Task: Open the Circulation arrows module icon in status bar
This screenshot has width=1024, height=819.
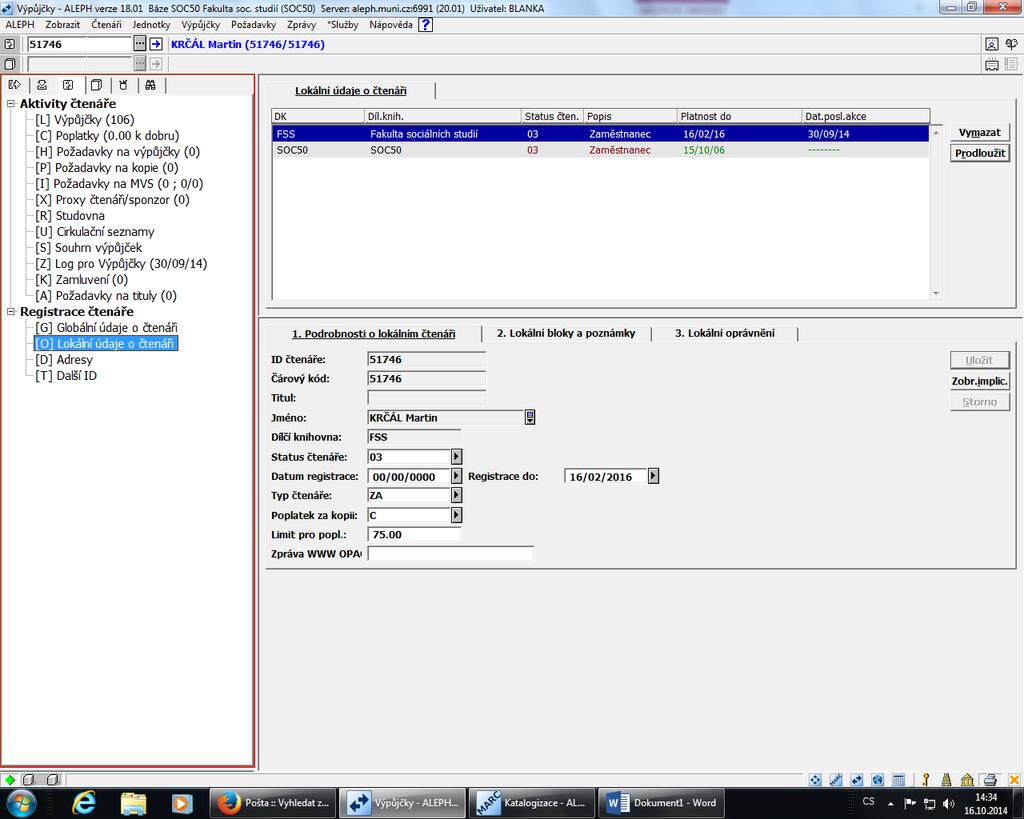Action: click(x=856, y=780)
